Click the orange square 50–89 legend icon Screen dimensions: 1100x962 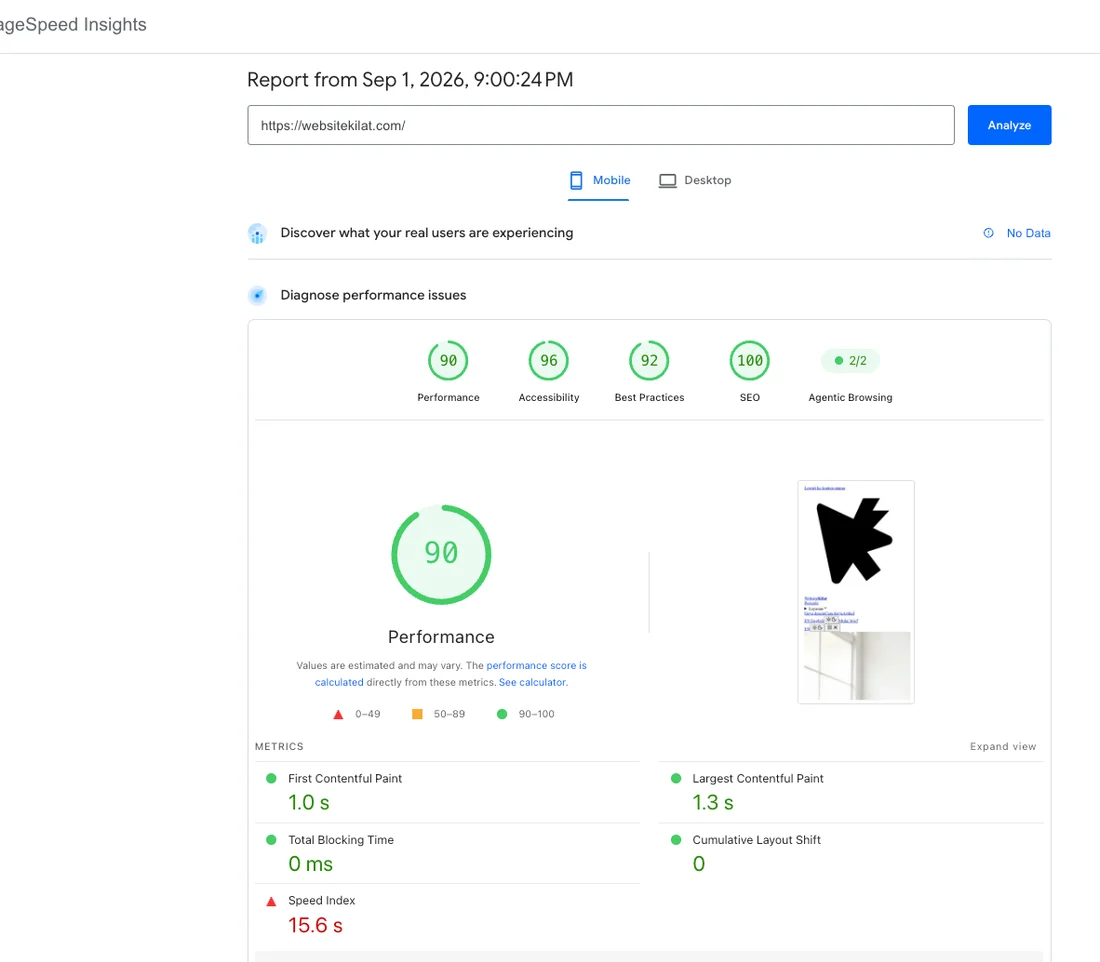(417, 714)
